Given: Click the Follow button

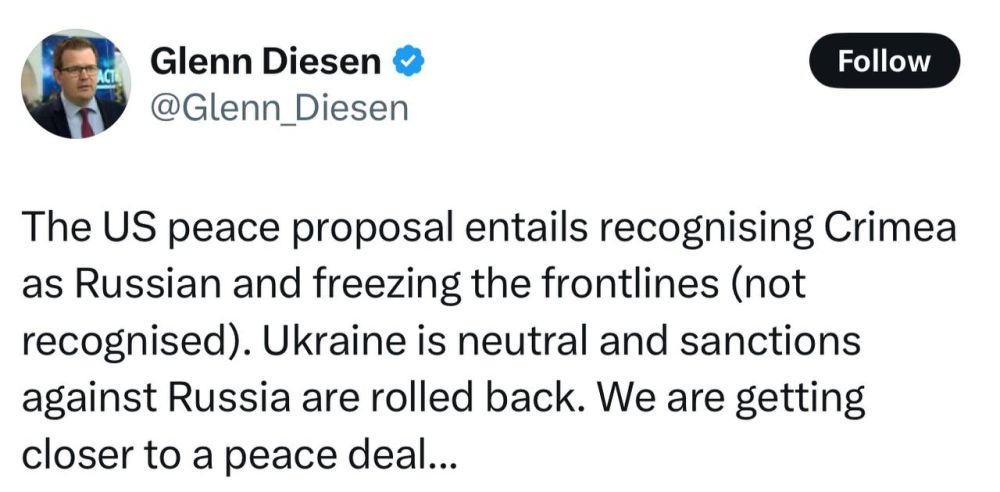Looking at the screenshot, I should tap(883, 62).
